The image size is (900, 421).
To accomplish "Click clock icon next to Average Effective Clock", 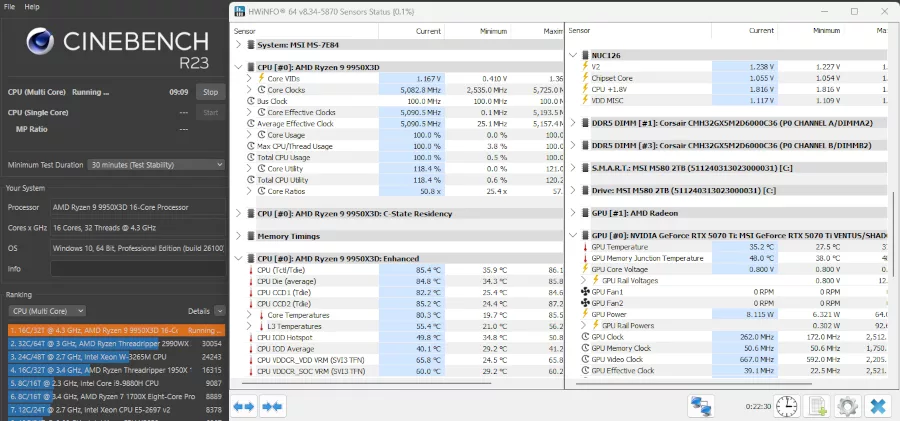I will [x=251, y=123].
